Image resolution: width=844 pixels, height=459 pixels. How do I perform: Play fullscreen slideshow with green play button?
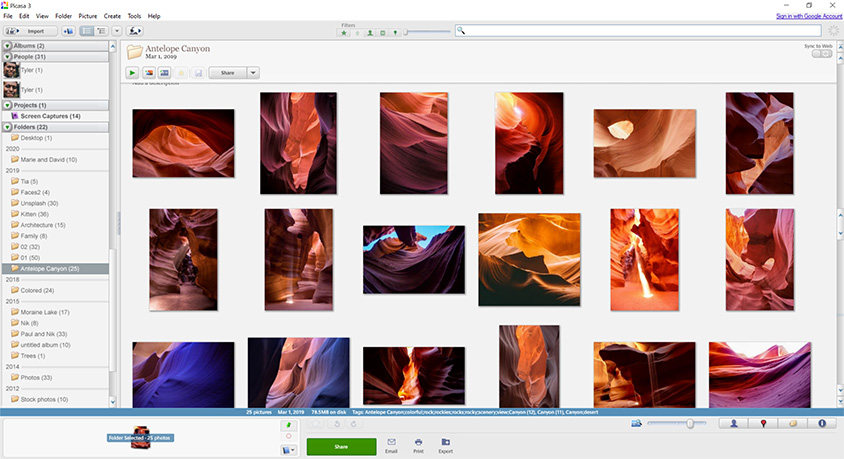132,73
